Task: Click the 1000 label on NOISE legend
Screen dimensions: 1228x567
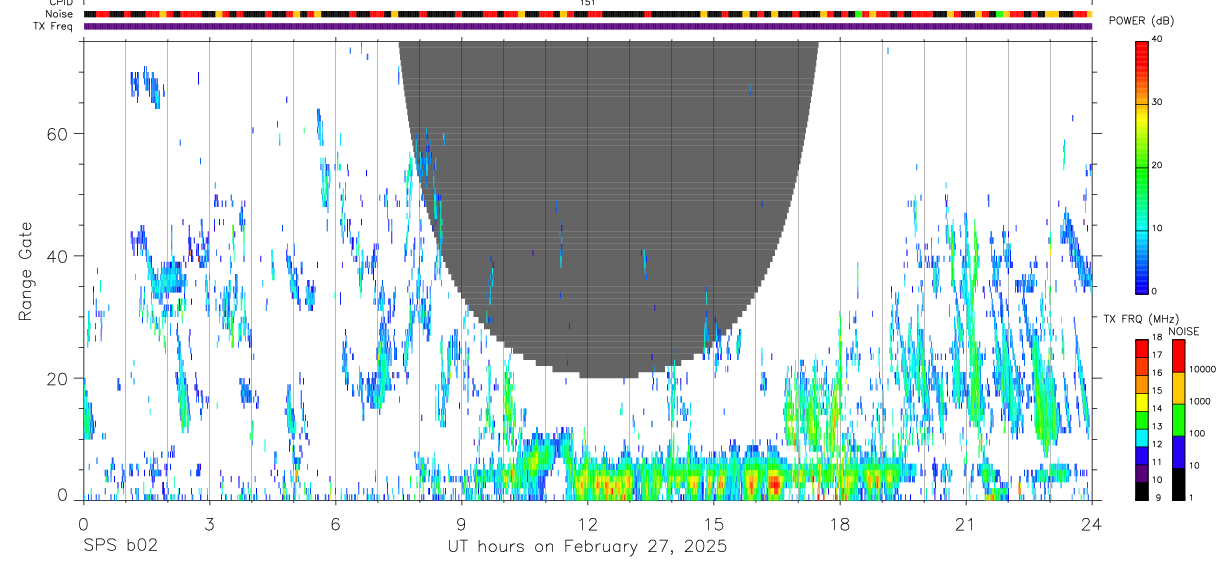Action: [1199, 401]
